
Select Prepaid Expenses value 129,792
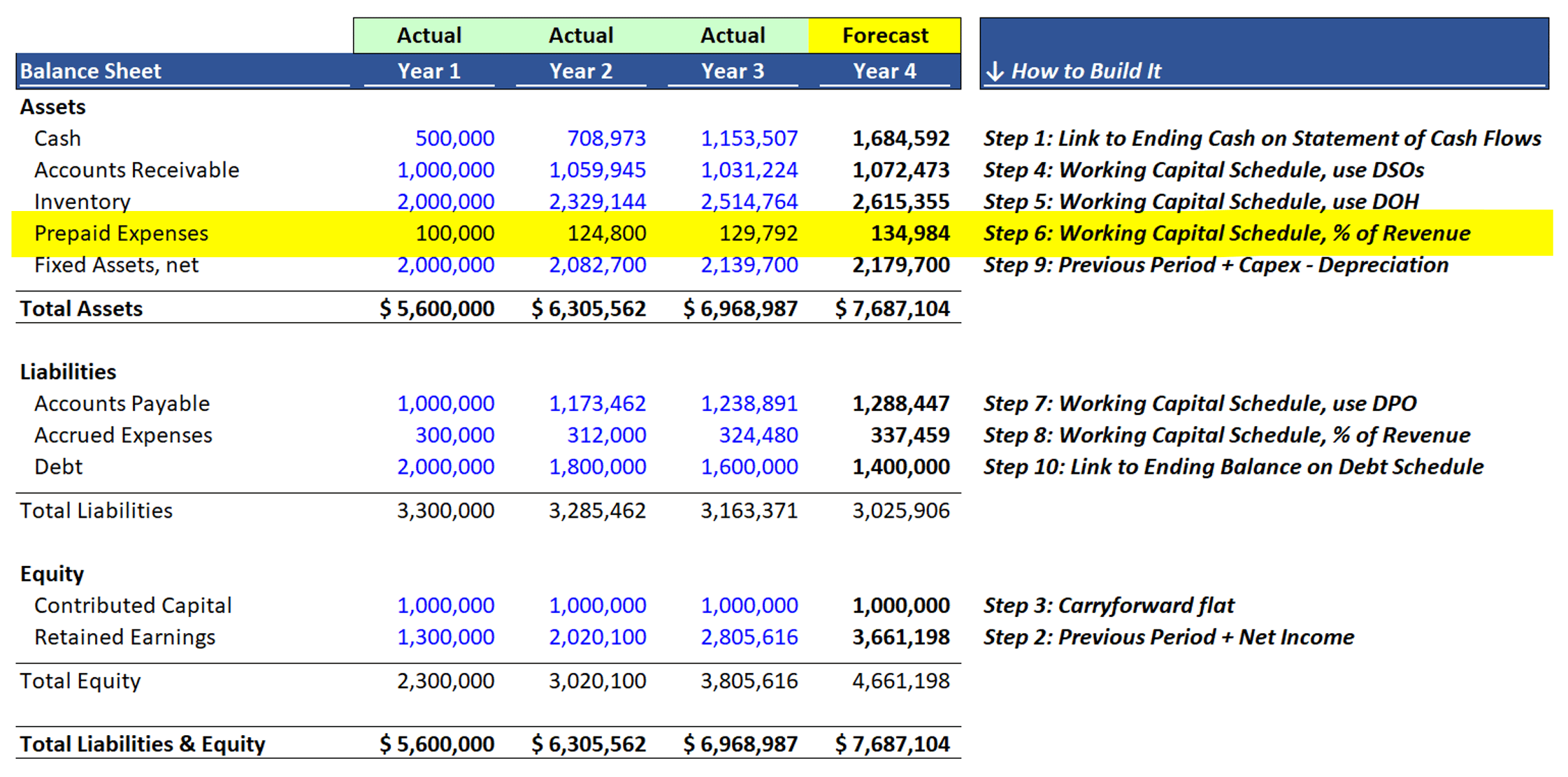pyautogui.click(x=758, y=233)
